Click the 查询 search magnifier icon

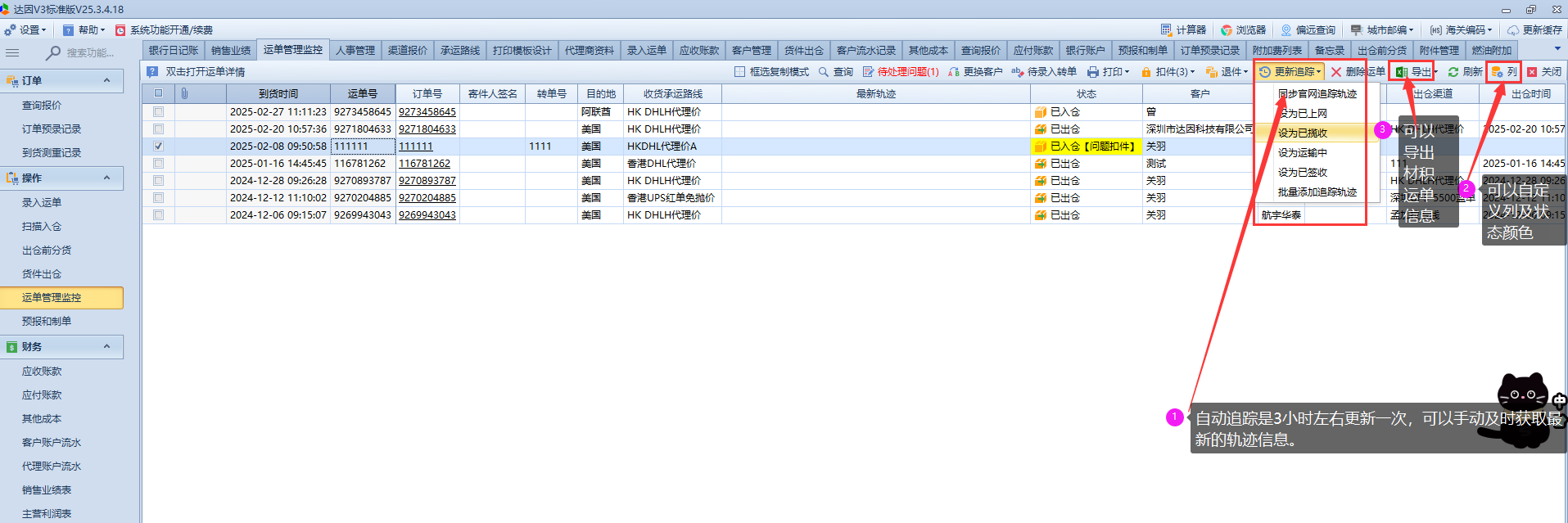point(824,72)
